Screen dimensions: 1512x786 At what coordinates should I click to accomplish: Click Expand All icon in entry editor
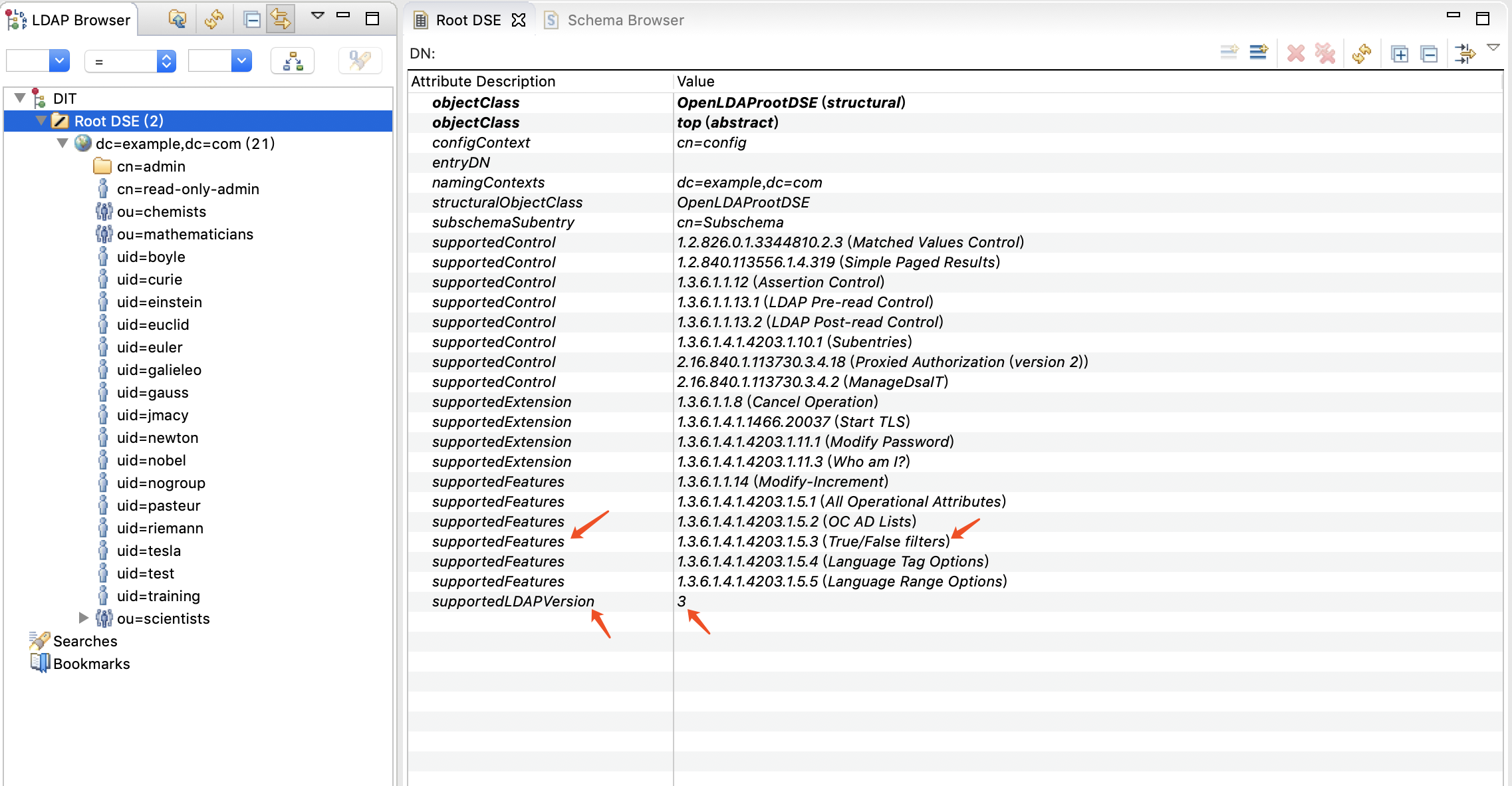pyautogui.click(x=1400, y=53)
